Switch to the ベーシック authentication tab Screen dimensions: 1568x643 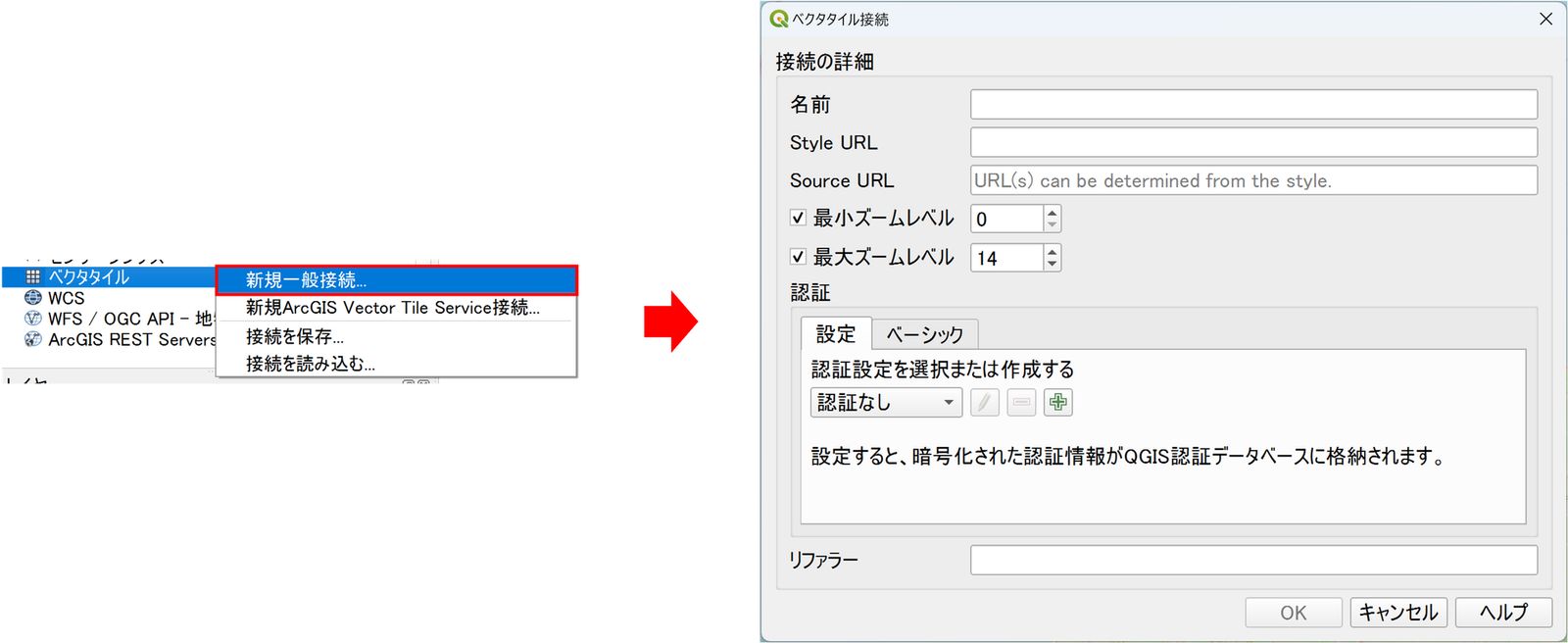tap(925, 335)
